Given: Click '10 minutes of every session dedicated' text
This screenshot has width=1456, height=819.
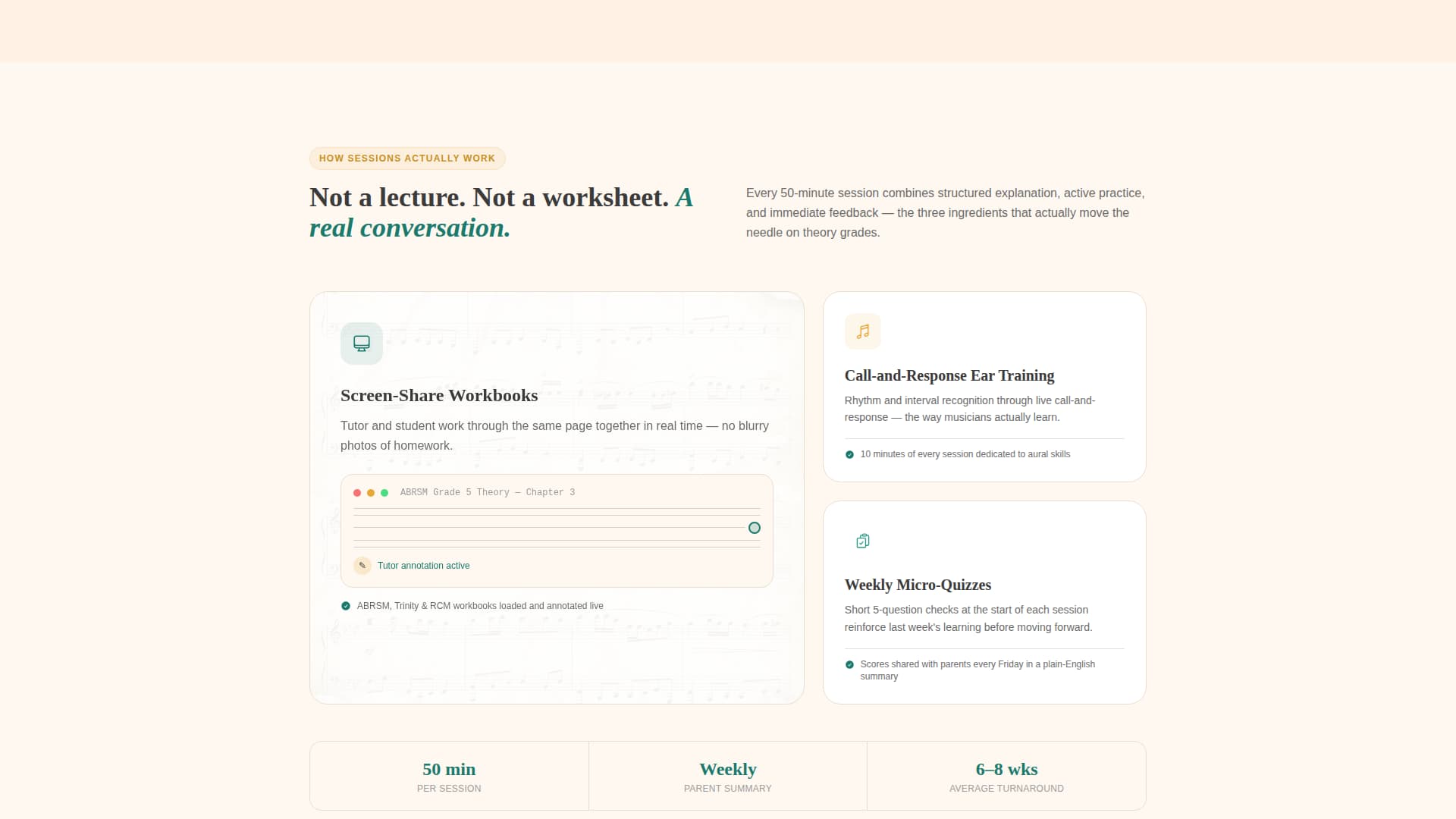Looking at the screenshot, I should (965, 454).
